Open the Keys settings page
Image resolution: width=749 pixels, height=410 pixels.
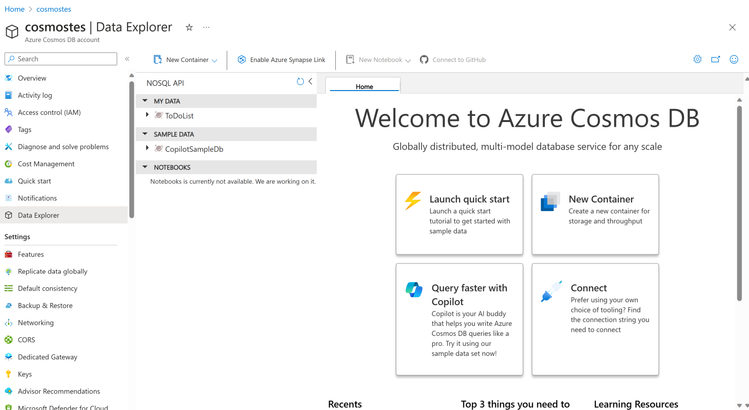click(25, 374)
